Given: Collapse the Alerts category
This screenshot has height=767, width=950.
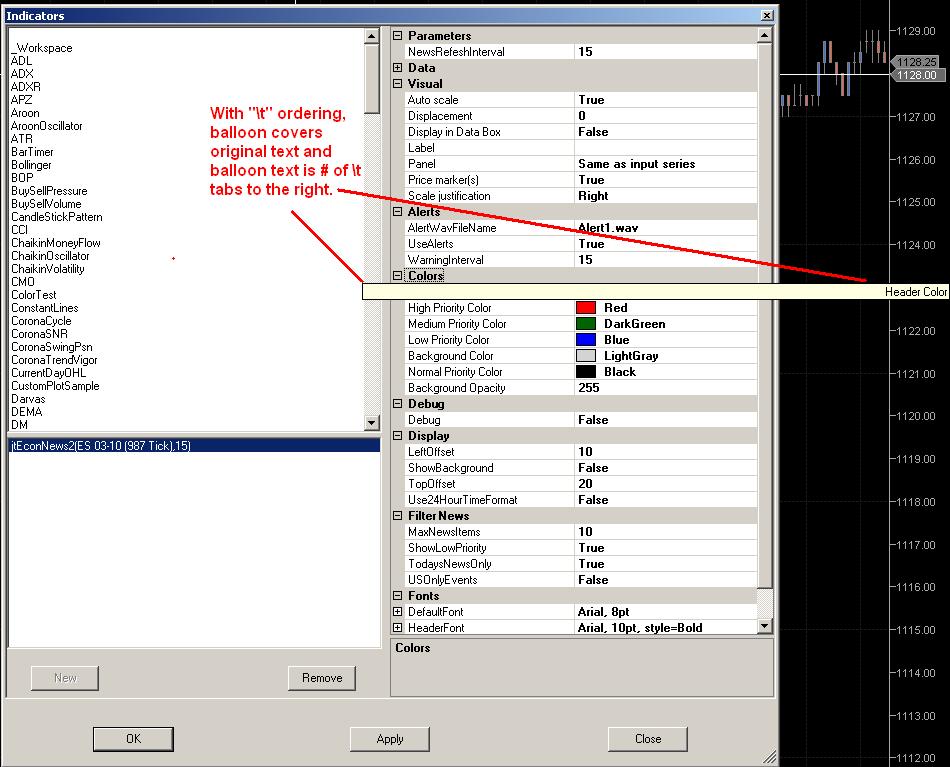Looking at the screenshot, I should click(x=397, y=211).
